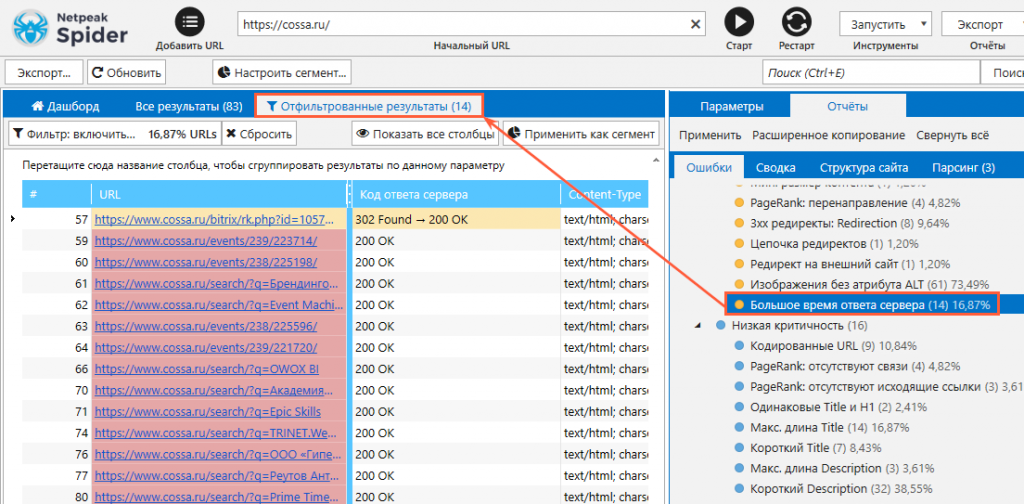Click the Add URL list icon

coord(191,22)
